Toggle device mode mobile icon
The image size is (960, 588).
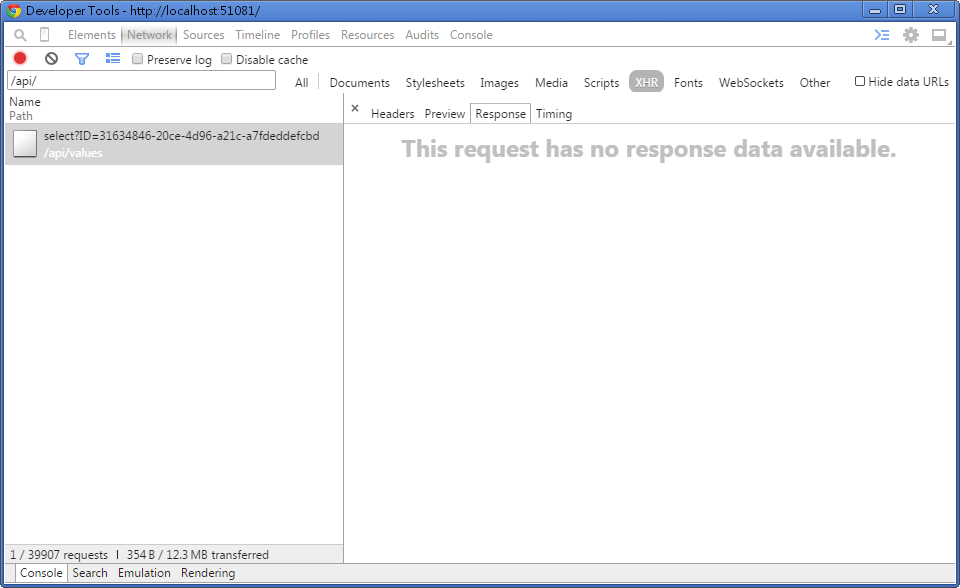[44, 35]
